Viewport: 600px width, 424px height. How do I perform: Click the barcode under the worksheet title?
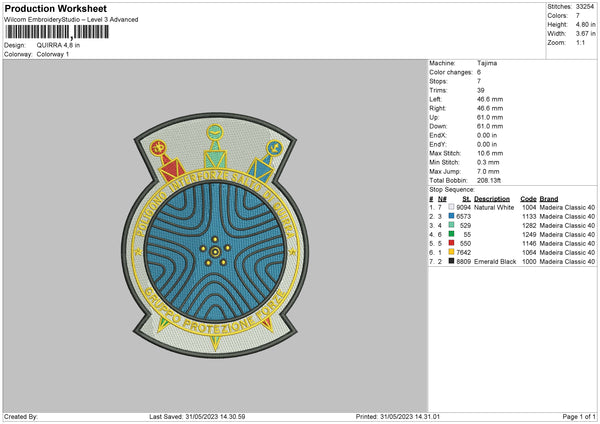pos(57,32)
